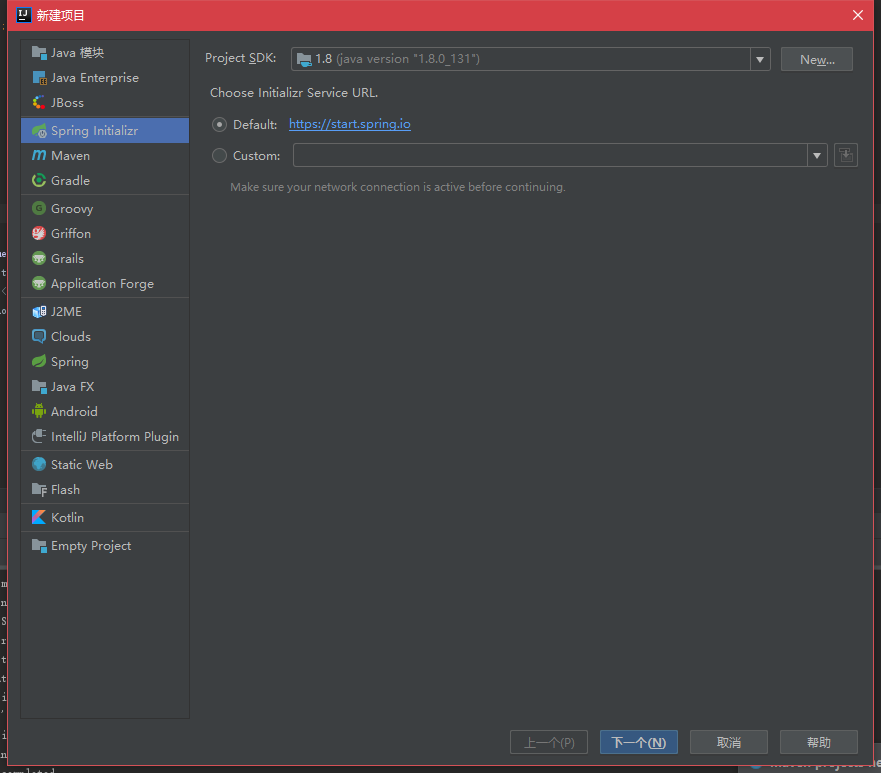881x773 pixels.
Task: Click the Spring Initializr leaf icon
Action: pyautogui.click(x=39, y=131)
